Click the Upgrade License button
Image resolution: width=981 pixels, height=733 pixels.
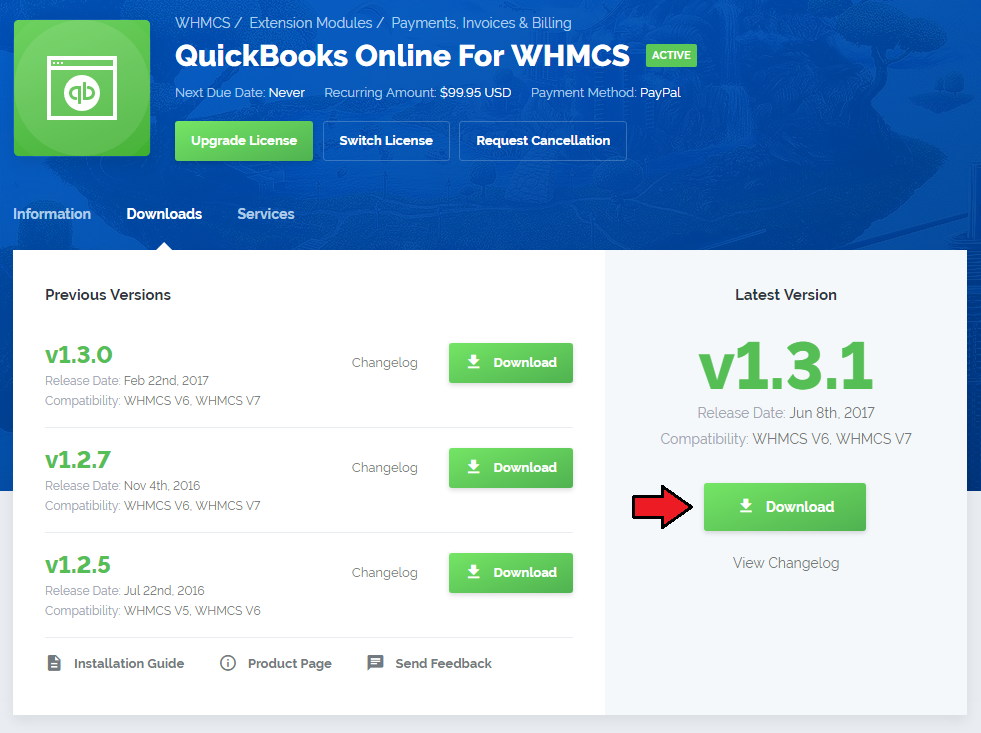point(244,141)
